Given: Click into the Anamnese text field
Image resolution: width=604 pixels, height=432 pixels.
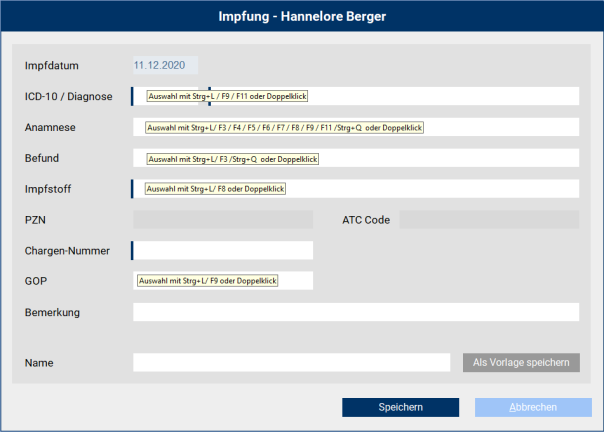Looking at the screenshot, I should coord(500,128).
